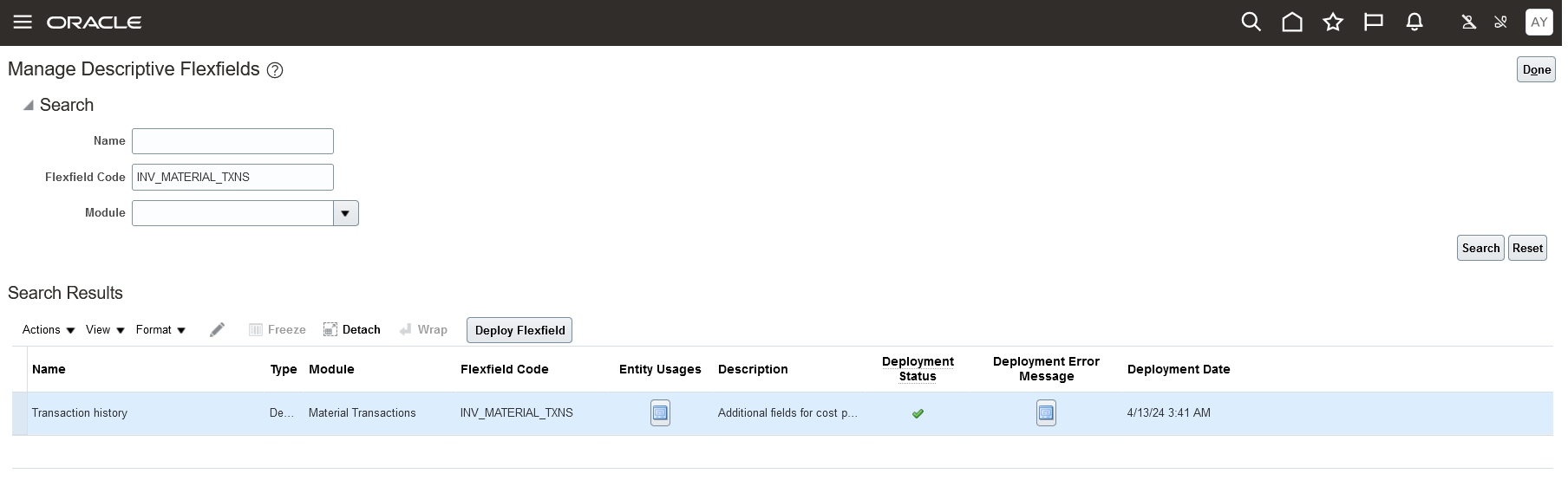Click the 'Additional fields for cost p...' description

point(787,413)
